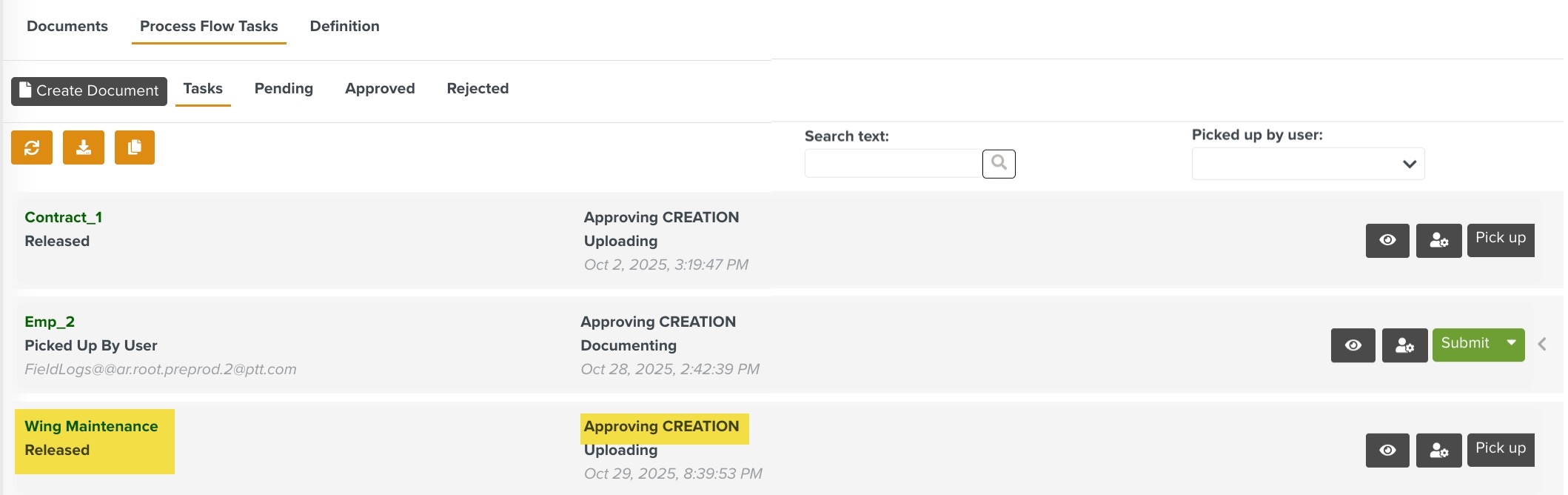The image size is (1568, 495).
Task: Switch to the Approved tab
Action: tap(380, 88)
